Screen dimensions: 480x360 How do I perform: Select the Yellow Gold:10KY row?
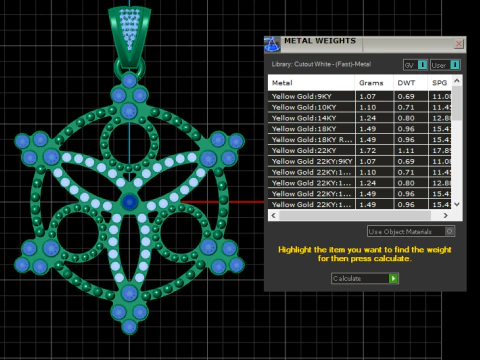pyautogui.click(x=360, y=107)
